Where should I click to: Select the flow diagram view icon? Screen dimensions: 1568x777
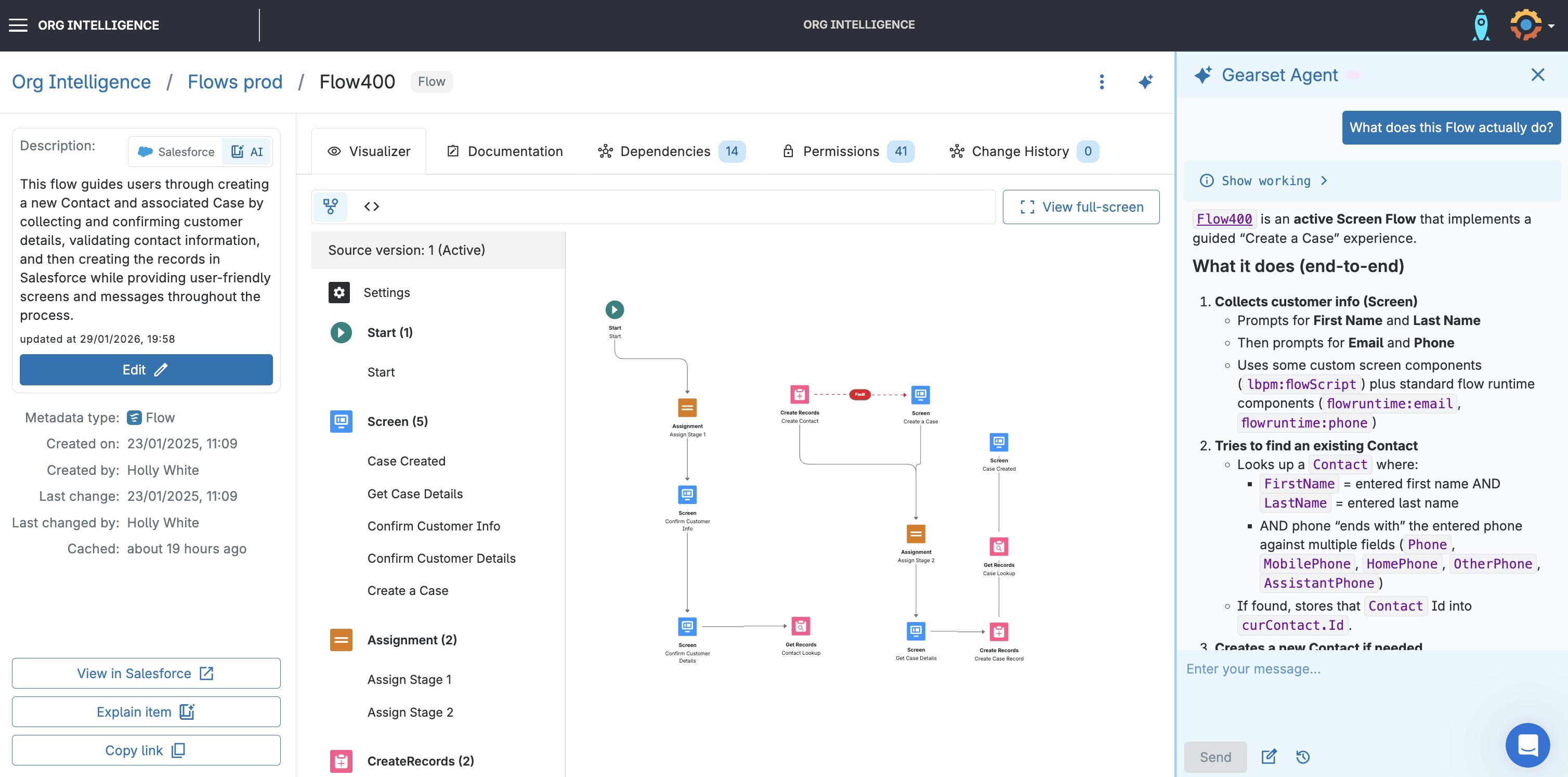[330, 206]
